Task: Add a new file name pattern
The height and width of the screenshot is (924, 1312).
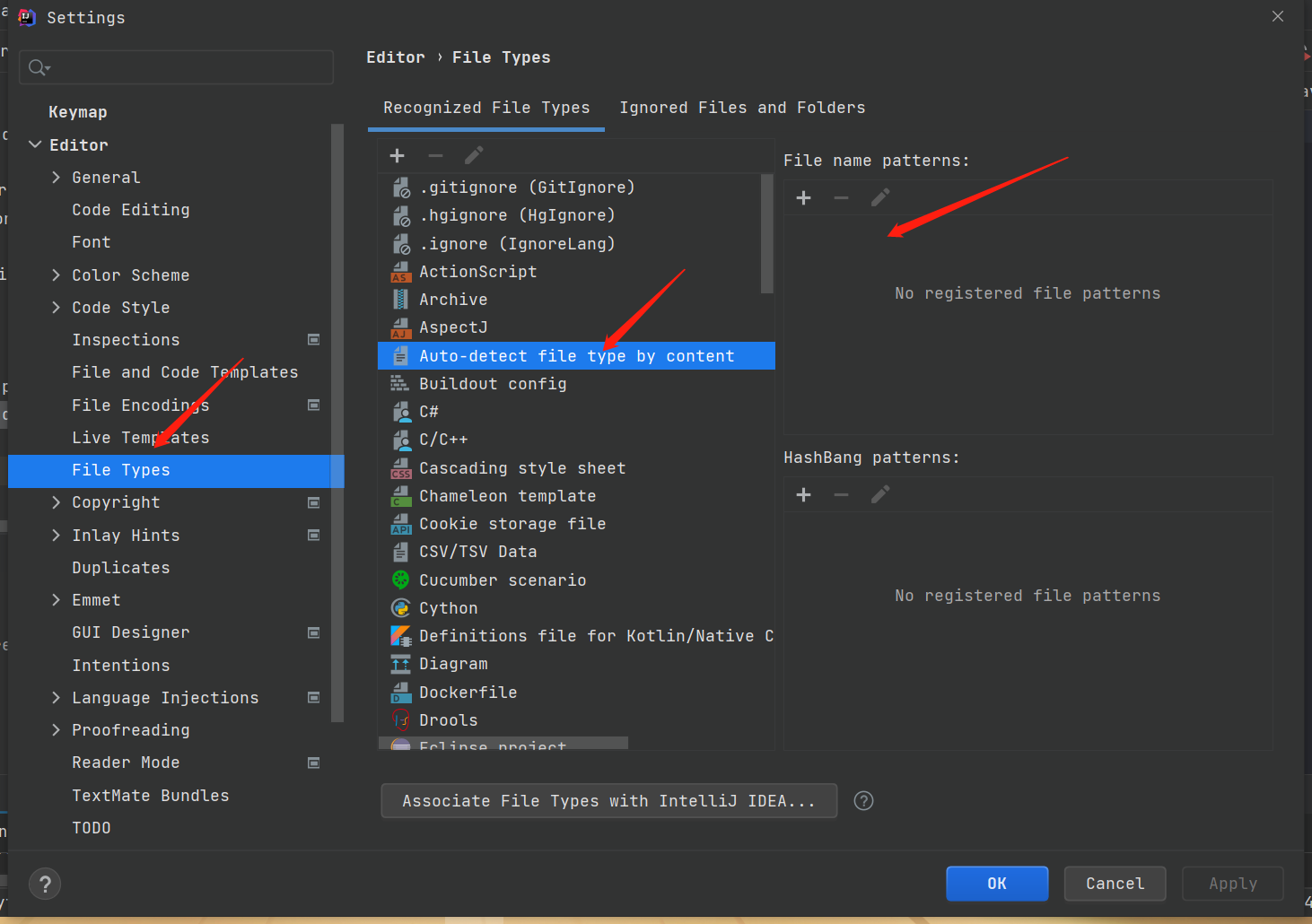Action: pyautogui.click(x=803, y=198)
